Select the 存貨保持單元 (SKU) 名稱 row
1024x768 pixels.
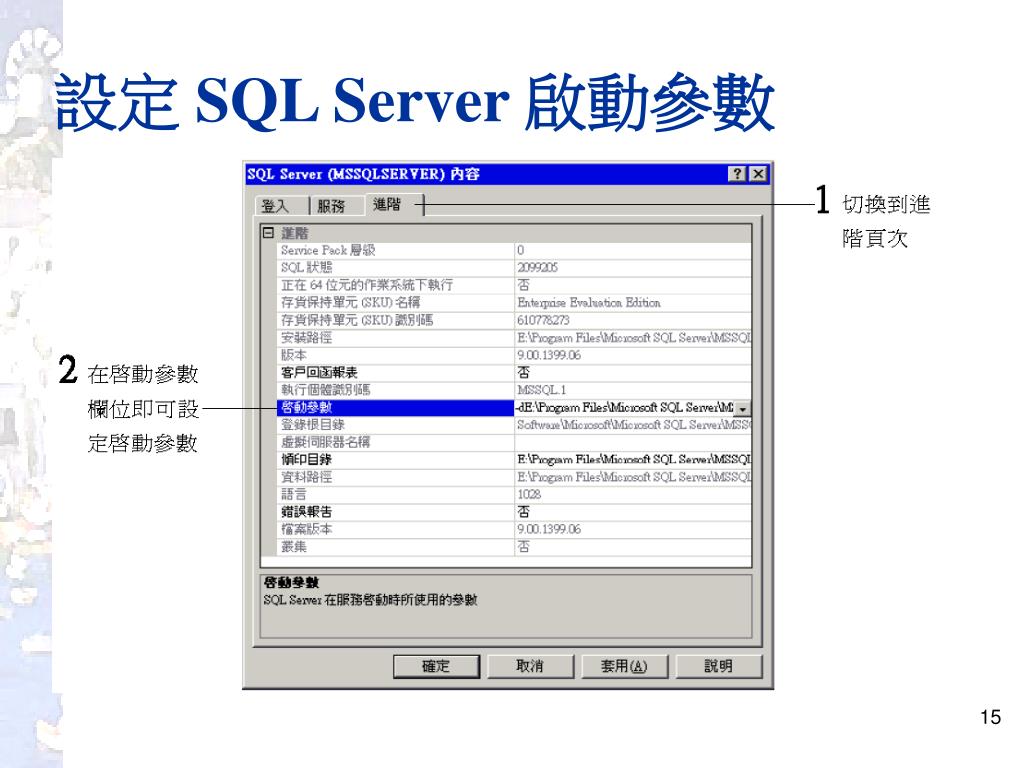(x=515, y=303)
